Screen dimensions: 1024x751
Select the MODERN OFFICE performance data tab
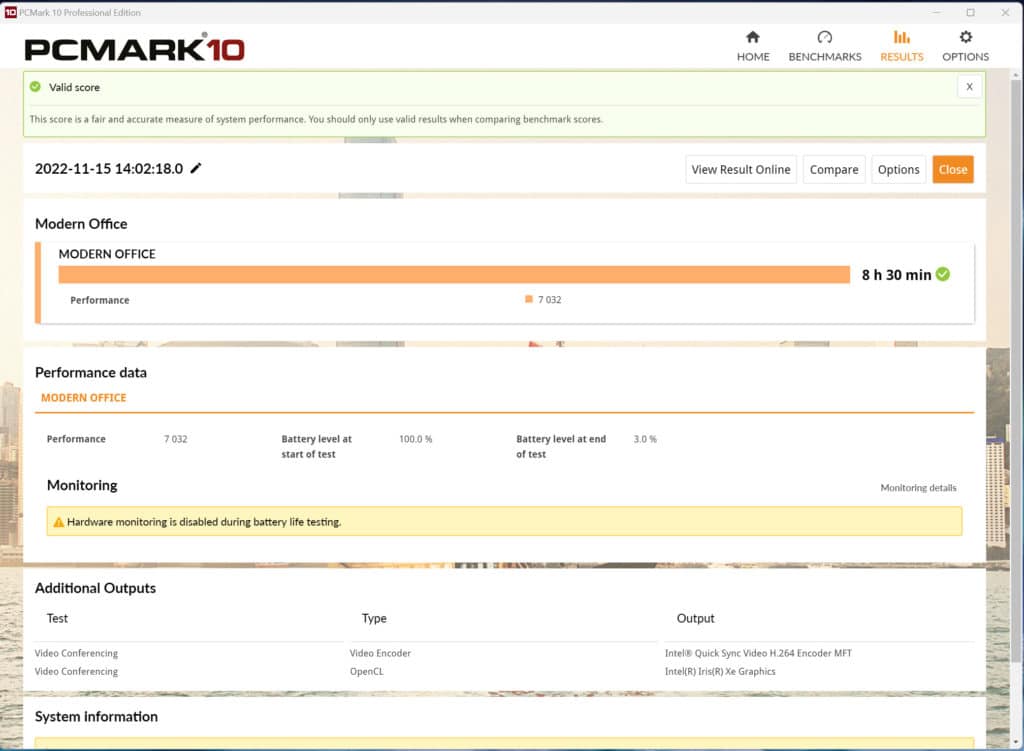tap(84, 398)
